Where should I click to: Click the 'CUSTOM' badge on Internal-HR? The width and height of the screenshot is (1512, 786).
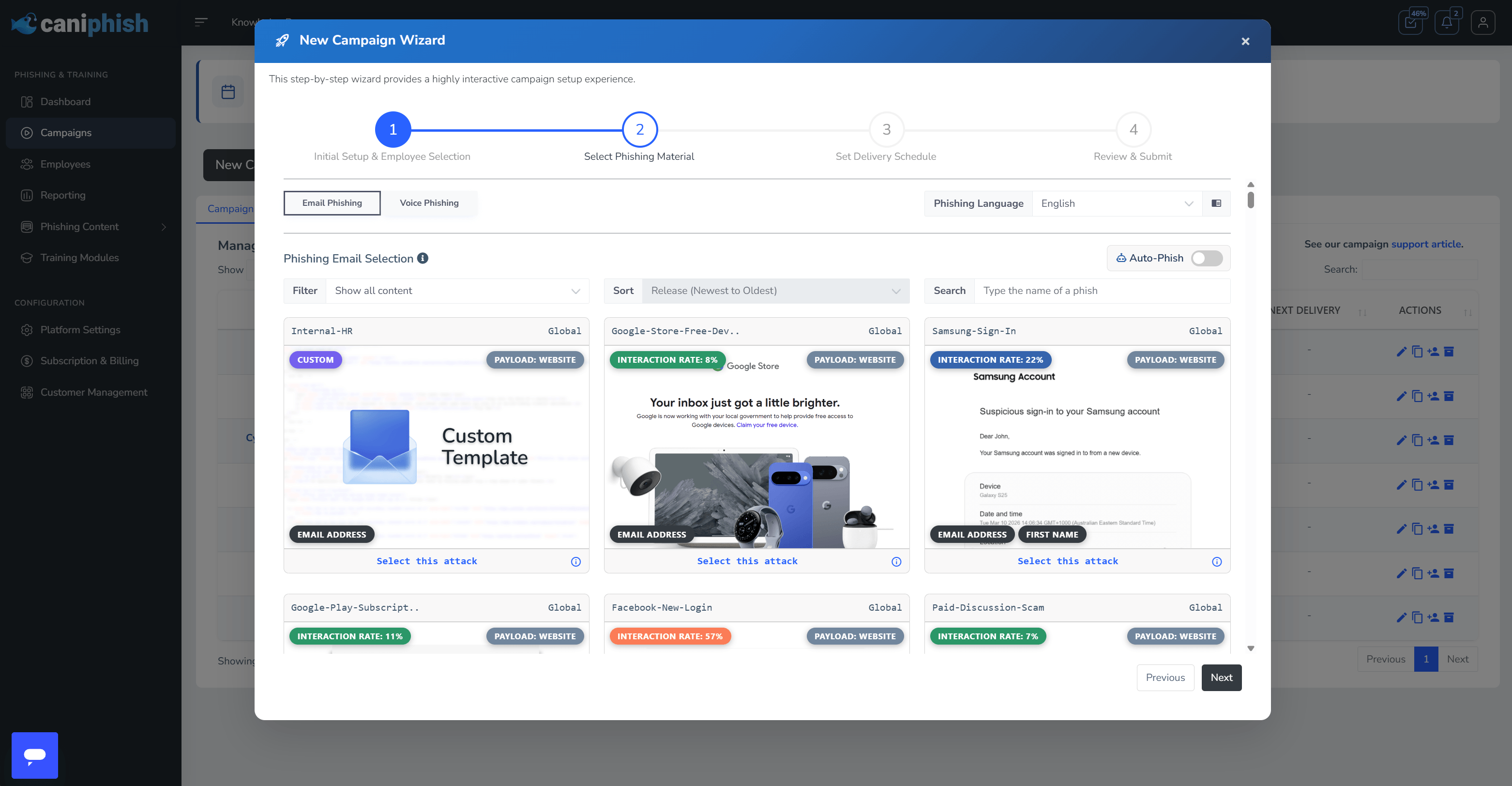315,359
